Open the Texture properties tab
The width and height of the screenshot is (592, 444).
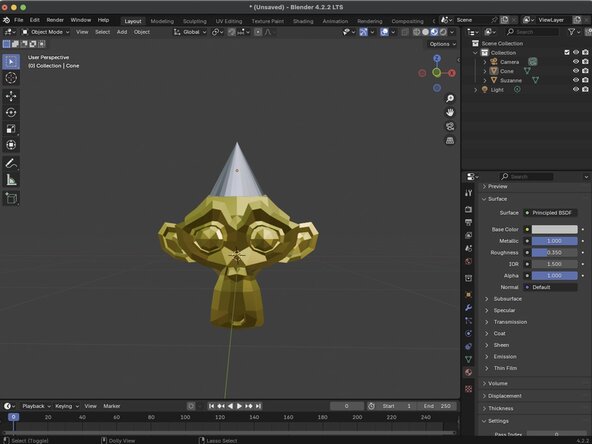(469, 389)
